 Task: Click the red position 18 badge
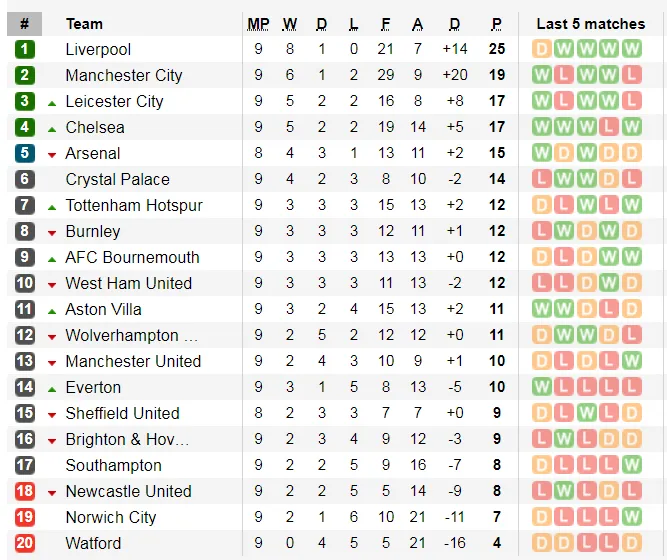pos(25,491)
